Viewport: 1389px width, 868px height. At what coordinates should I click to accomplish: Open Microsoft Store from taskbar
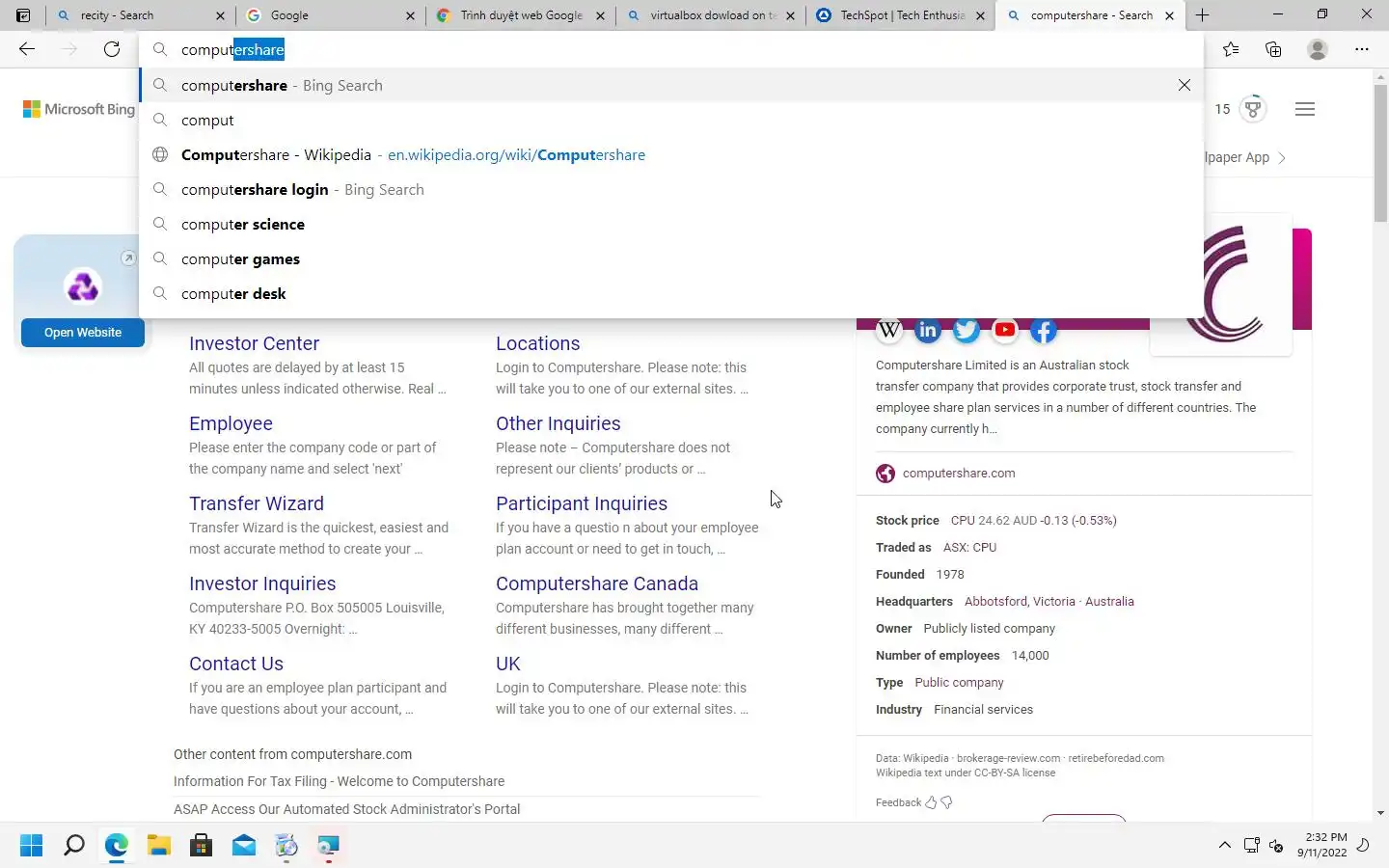click(201, 846)
